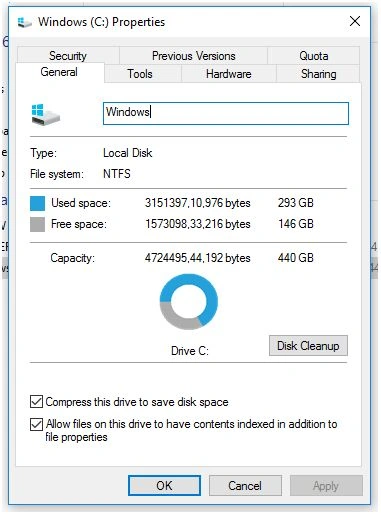
Task: Close the Properties dialog with X
Action: (x=355, y=21)
